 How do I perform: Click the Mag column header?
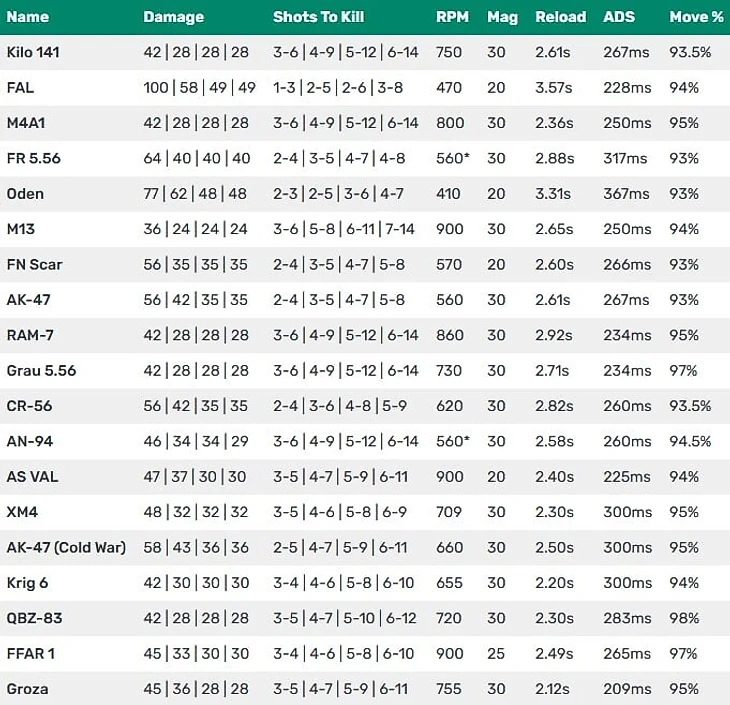[502, 17]
